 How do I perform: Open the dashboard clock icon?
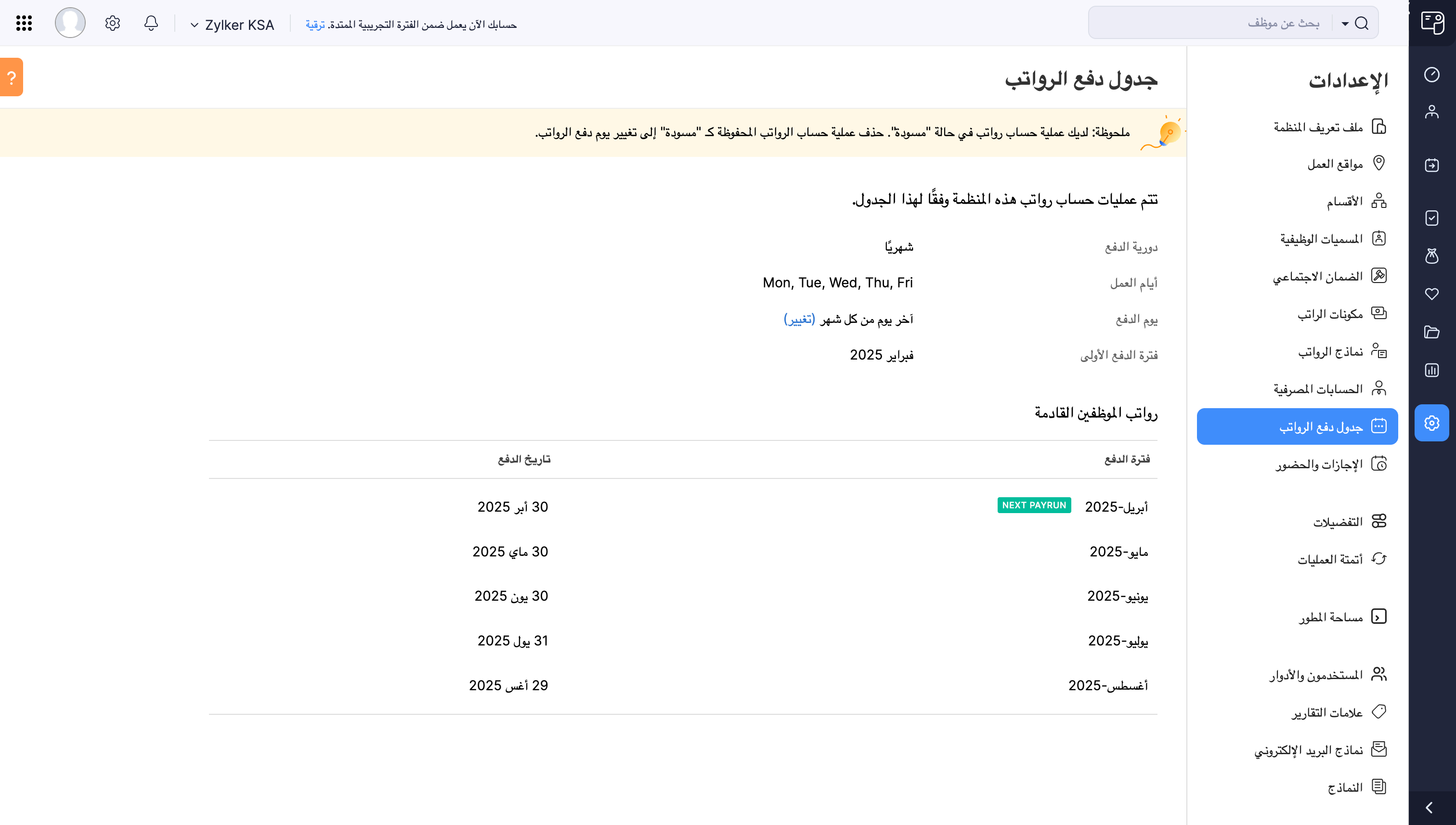coord(1433,74)
